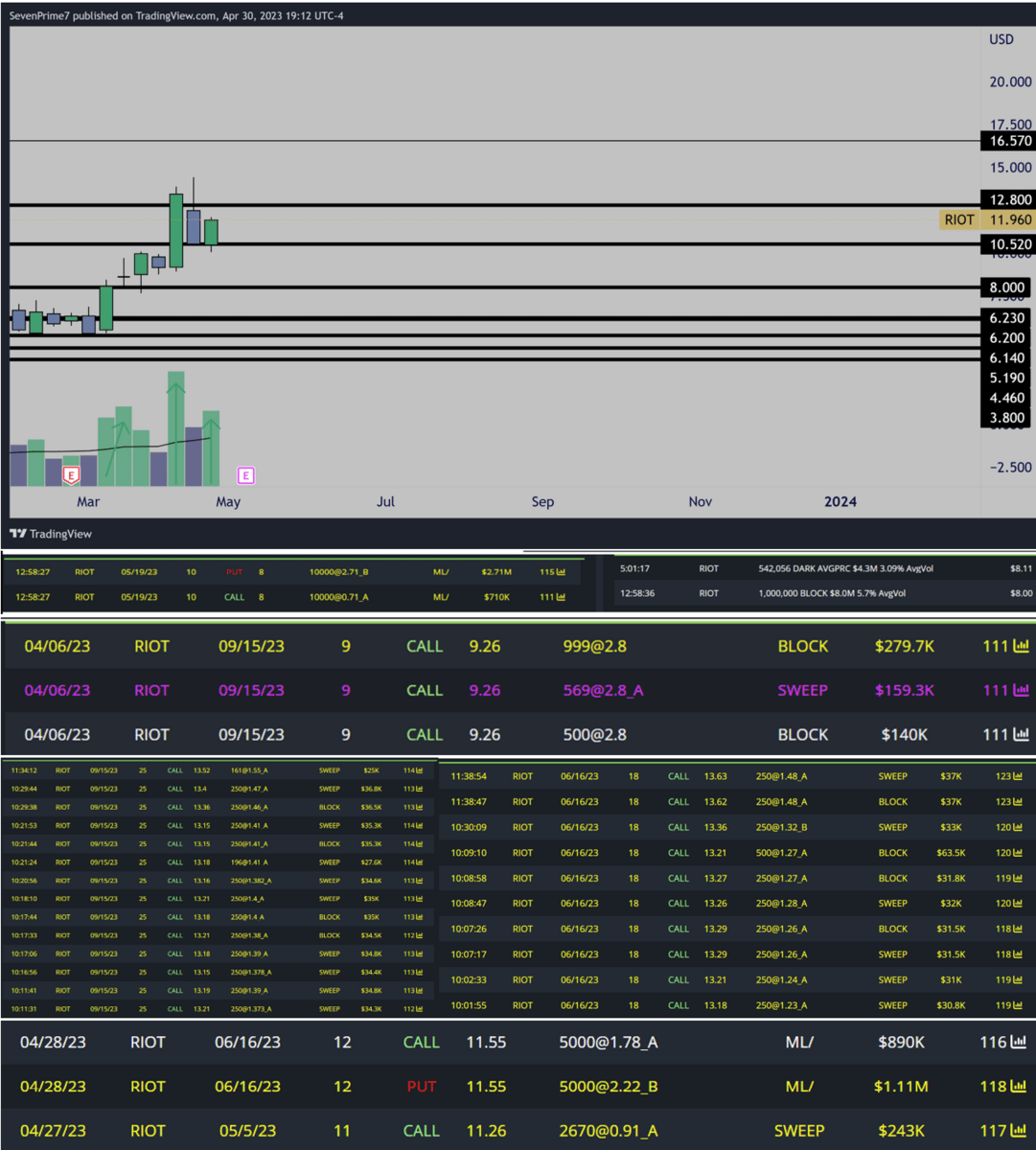The image size is (1036, 1150).
Task: Select the 12.800 price level label
Action: coord(1008,199)
